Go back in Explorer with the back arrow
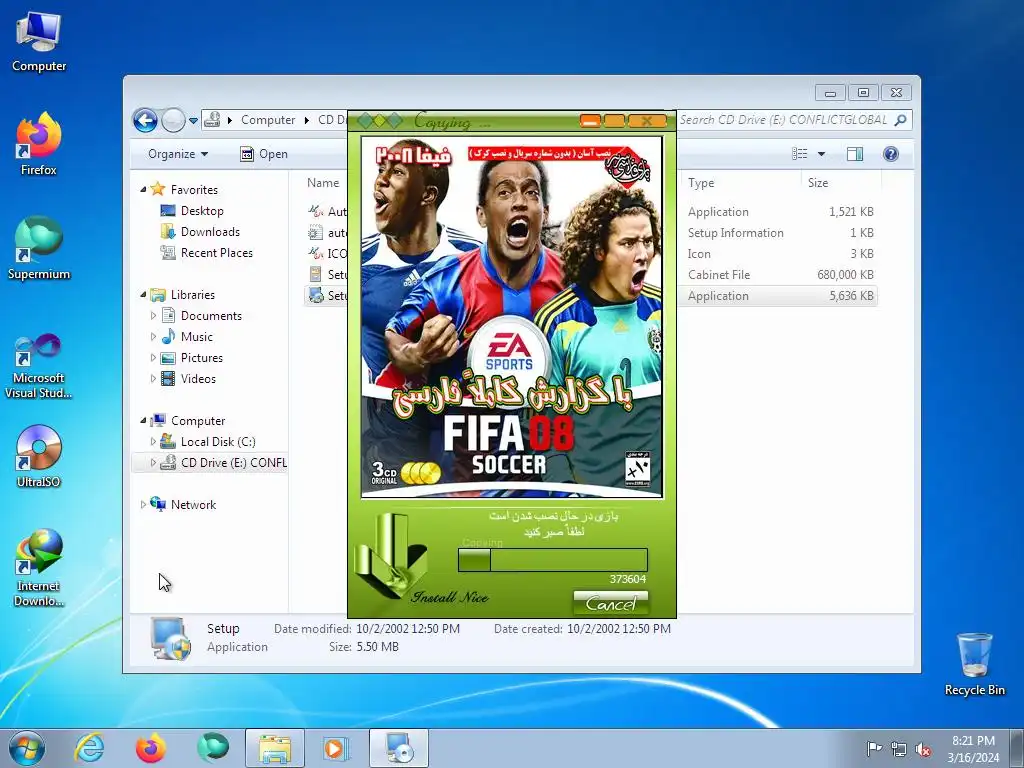The width and height of the screenshot is (1024, 768). (145, 120)
